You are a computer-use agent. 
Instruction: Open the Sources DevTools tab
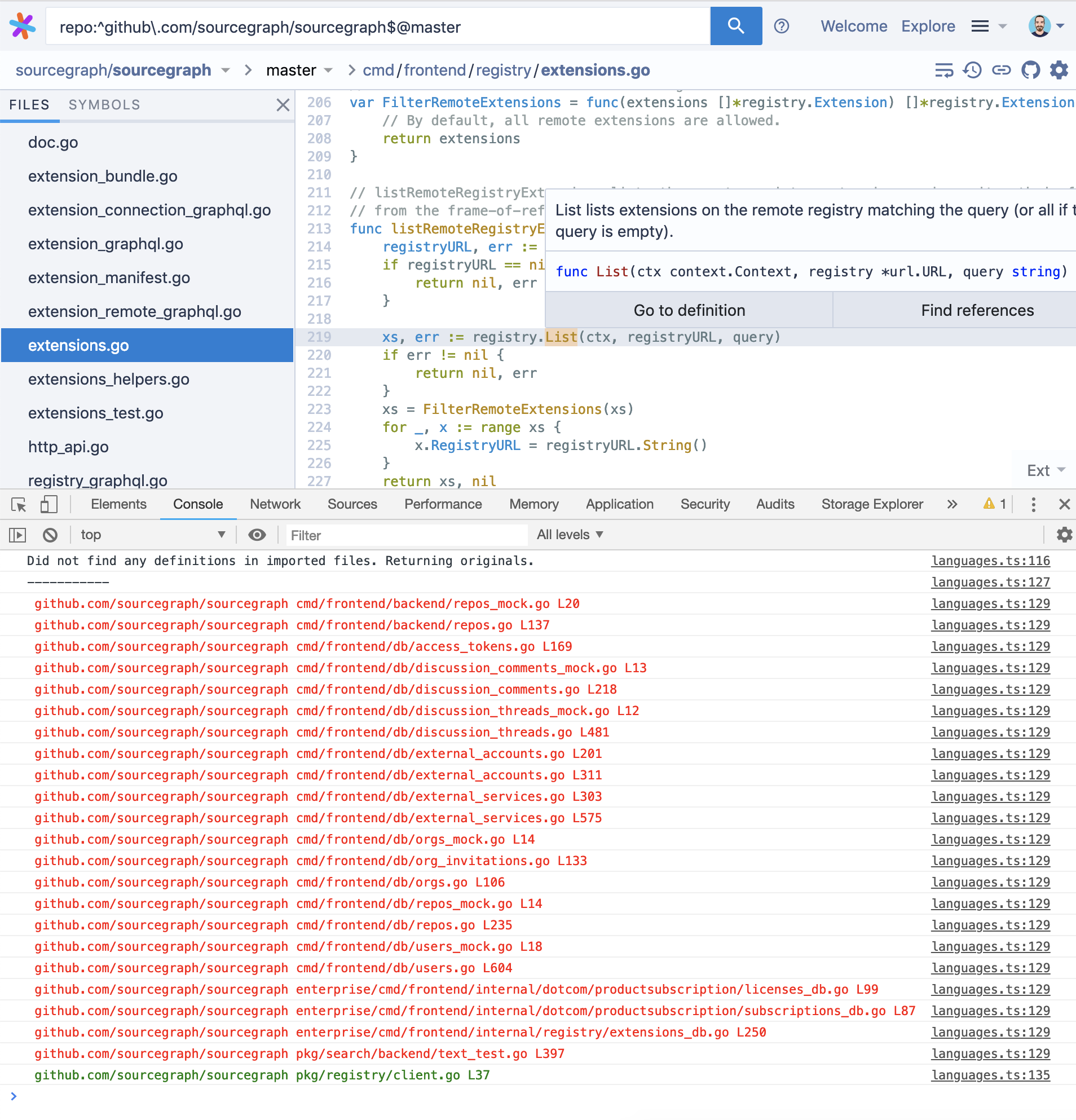(x=352, y=505)
